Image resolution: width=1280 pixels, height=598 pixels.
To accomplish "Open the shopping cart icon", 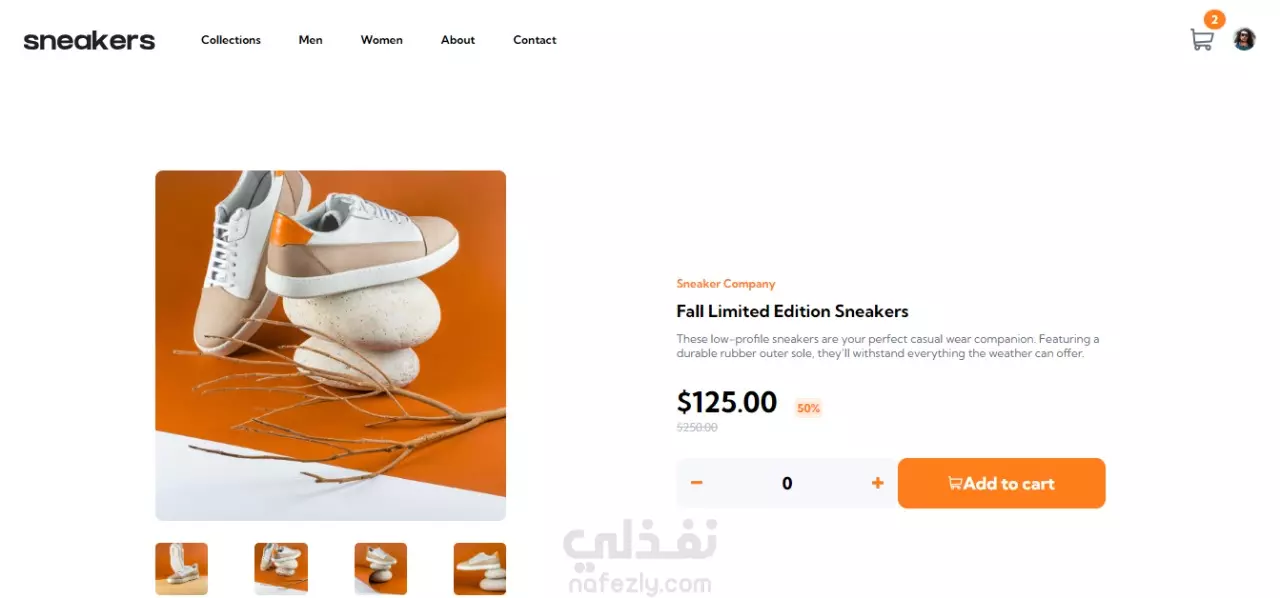I will 1201,40.
